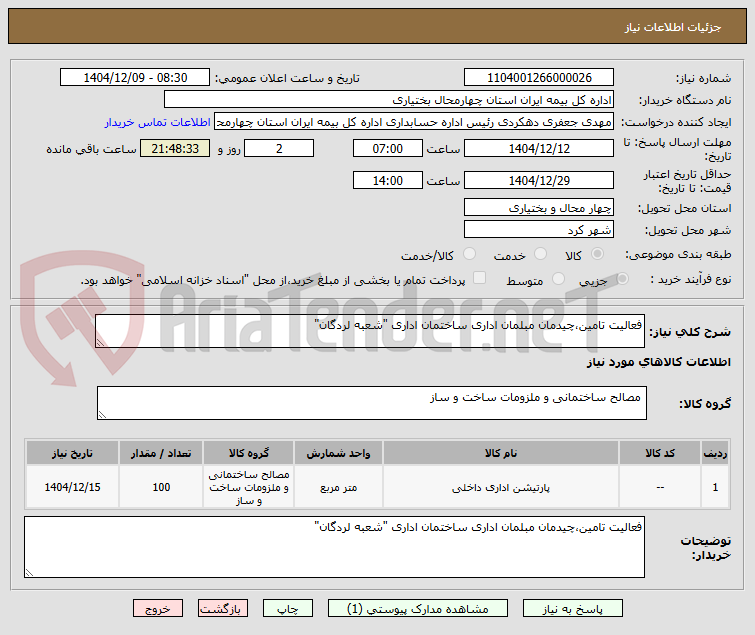
Task: Select the 'جزیی' purchase type radio
Action: pos(623,278)
